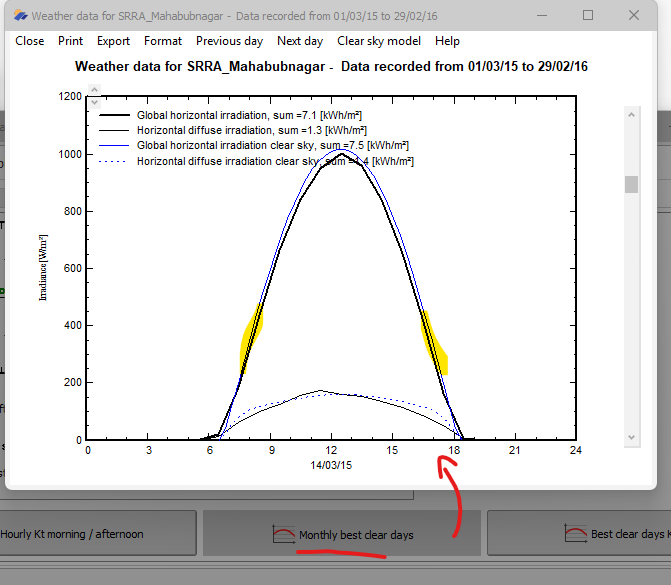
Task: Click Hourly Kt morning / afternoon button
Action: click(98, 533)
